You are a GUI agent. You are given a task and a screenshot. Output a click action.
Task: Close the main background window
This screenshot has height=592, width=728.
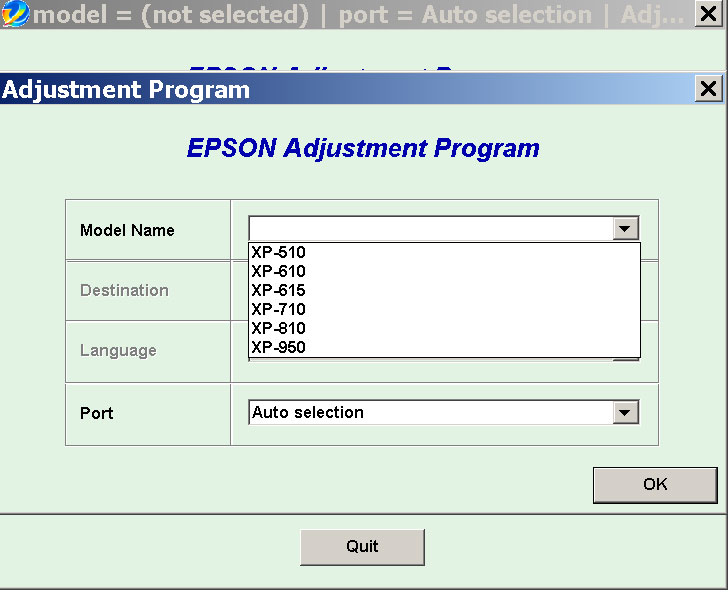(708, 14)
